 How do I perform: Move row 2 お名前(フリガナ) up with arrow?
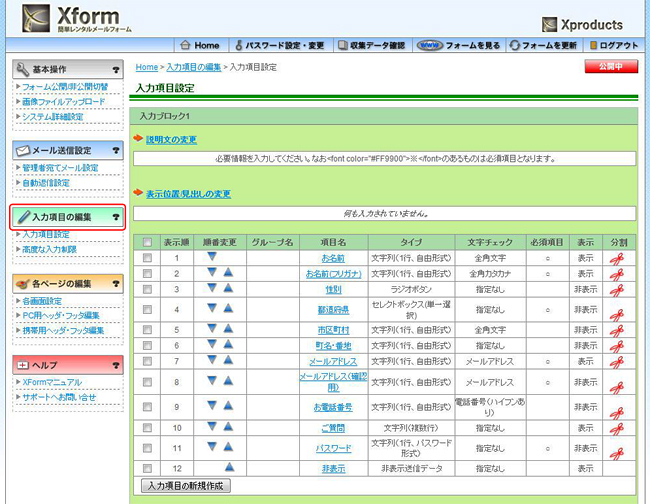[228, 272]
